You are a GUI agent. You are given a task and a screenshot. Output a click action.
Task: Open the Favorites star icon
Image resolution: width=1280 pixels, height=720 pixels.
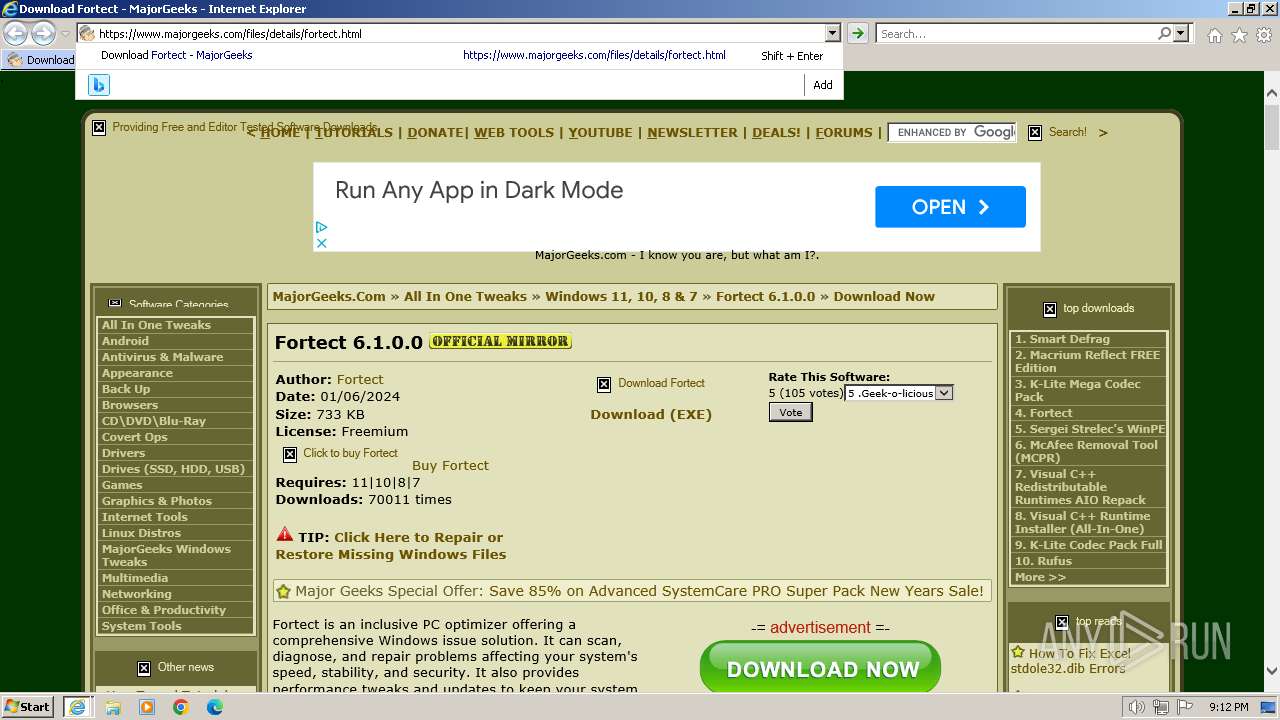coord(1239,35)
